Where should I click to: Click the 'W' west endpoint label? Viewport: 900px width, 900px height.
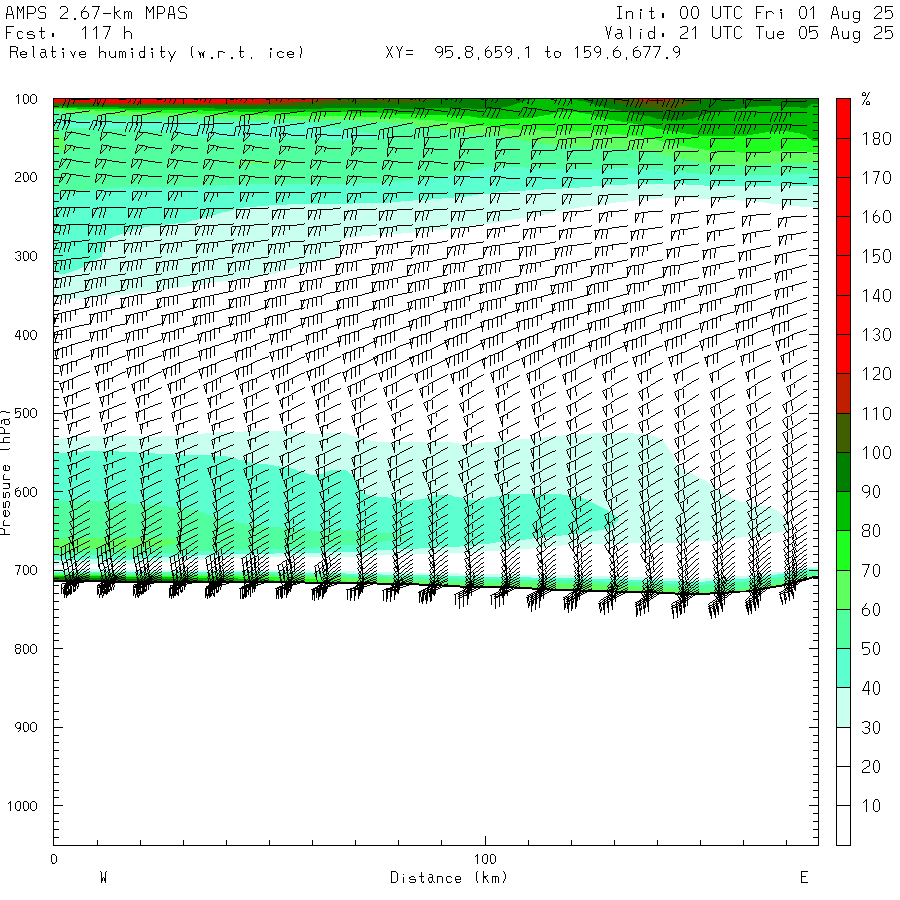(104, 877)
